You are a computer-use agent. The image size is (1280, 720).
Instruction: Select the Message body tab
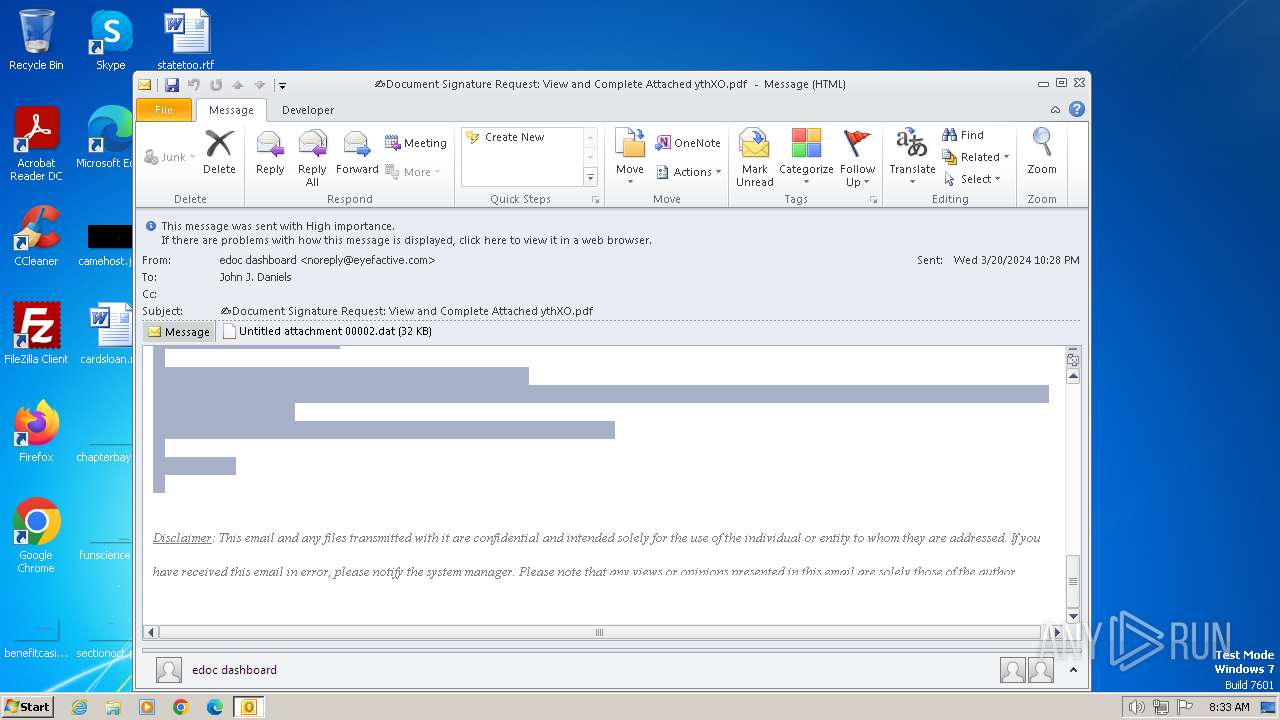[179, 332]
